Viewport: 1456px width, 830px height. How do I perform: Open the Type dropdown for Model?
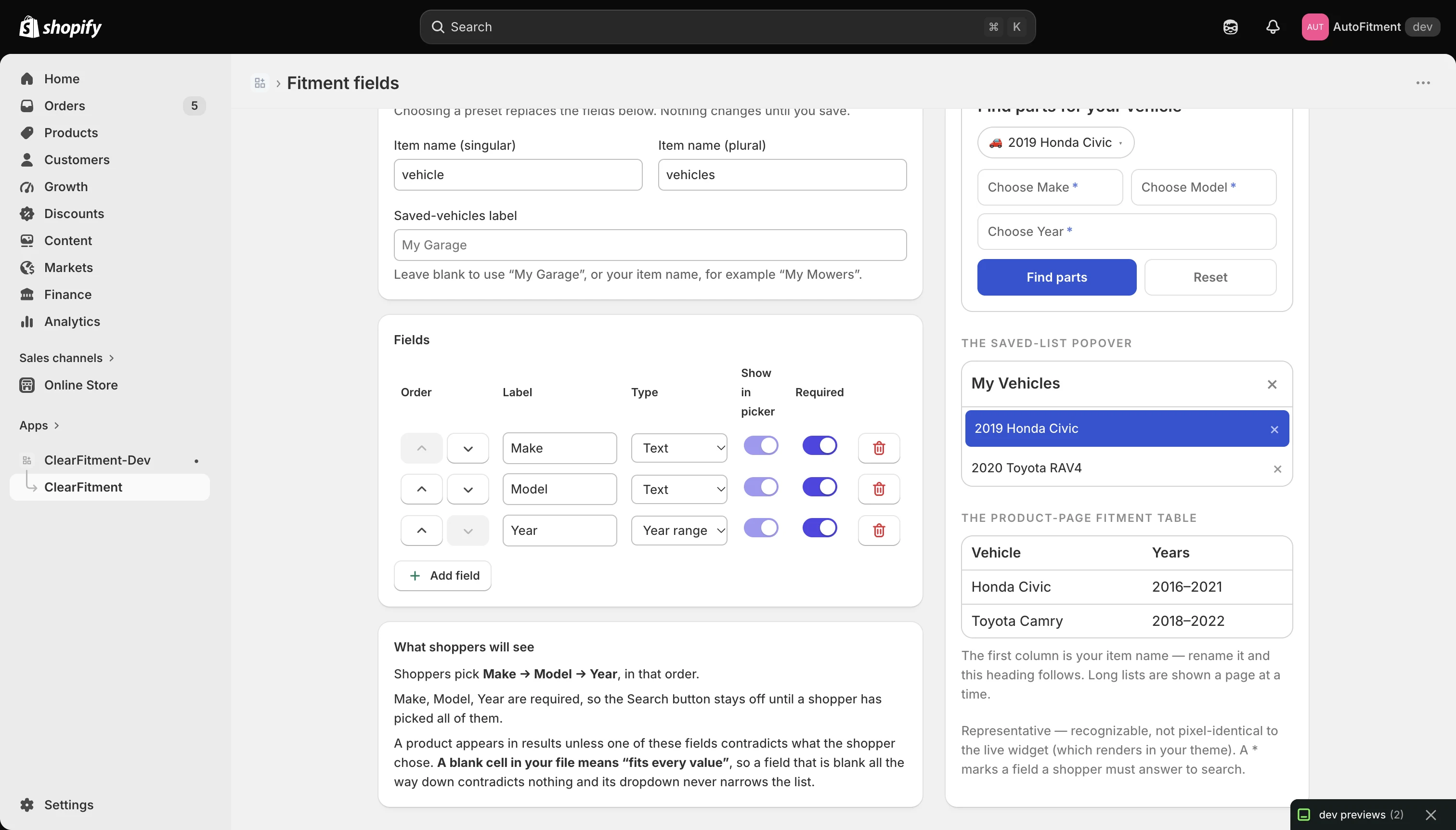coord(679,489)
